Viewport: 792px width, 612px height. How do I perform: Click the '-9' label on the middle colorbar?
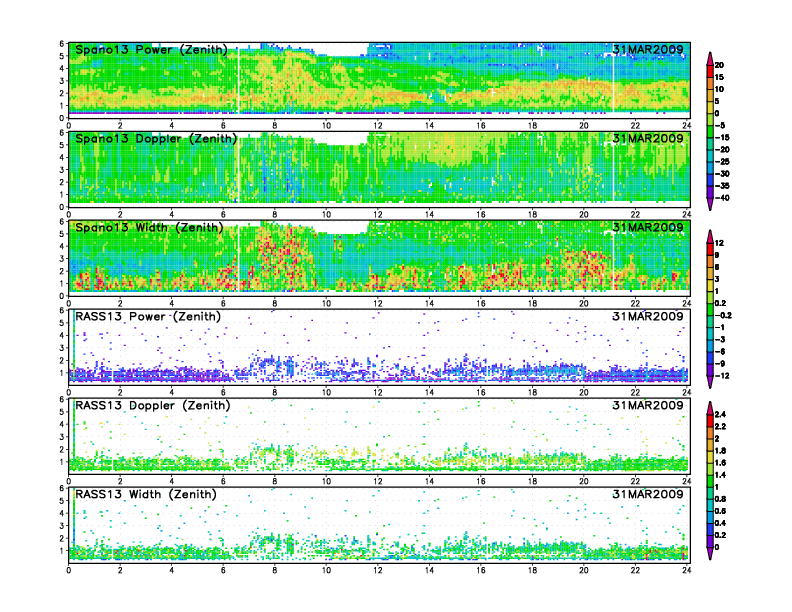[x=720, y=364]
